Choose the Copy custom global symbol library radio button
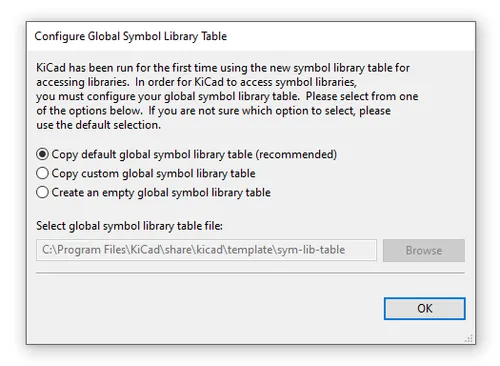This screenshot has width=500, height=366. (42, 173)
